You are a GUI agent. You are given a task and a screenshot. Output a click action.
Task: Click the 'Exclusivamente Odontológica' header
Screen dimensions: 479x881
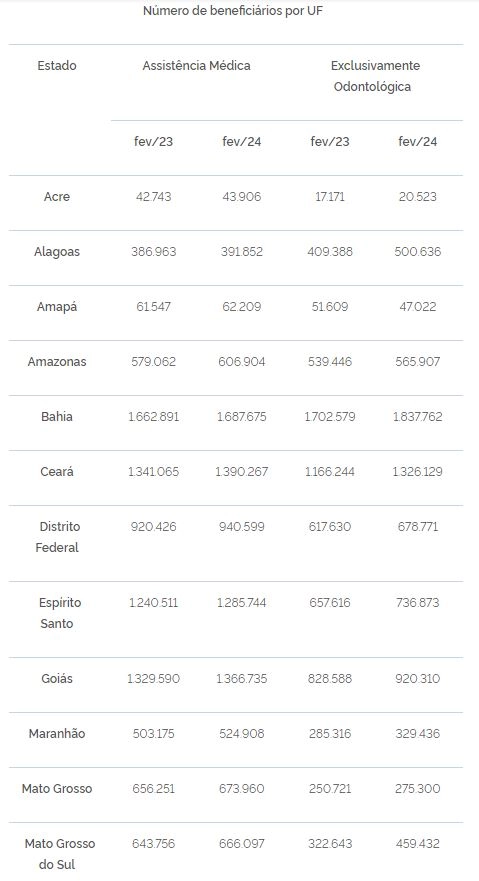tap(374, 76)
